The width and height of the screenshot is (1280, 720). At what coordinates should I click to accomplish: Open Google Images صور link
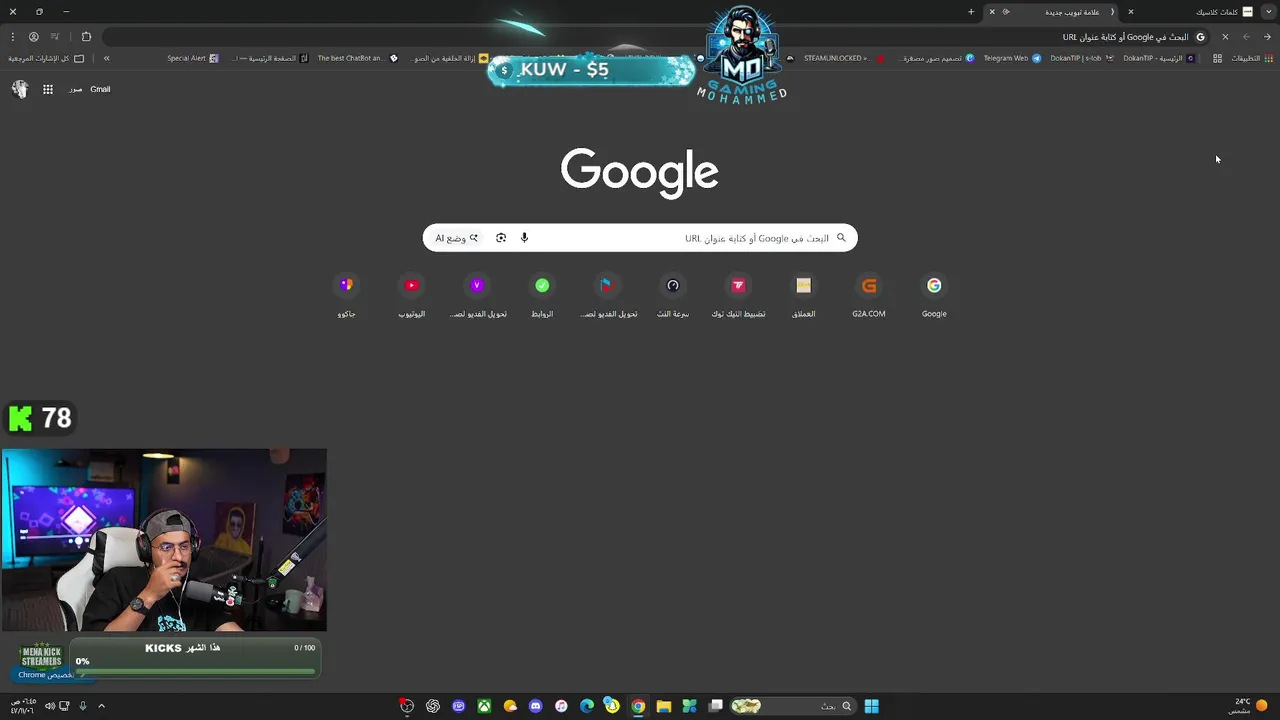pyautogui.click(x=76, y=89)
